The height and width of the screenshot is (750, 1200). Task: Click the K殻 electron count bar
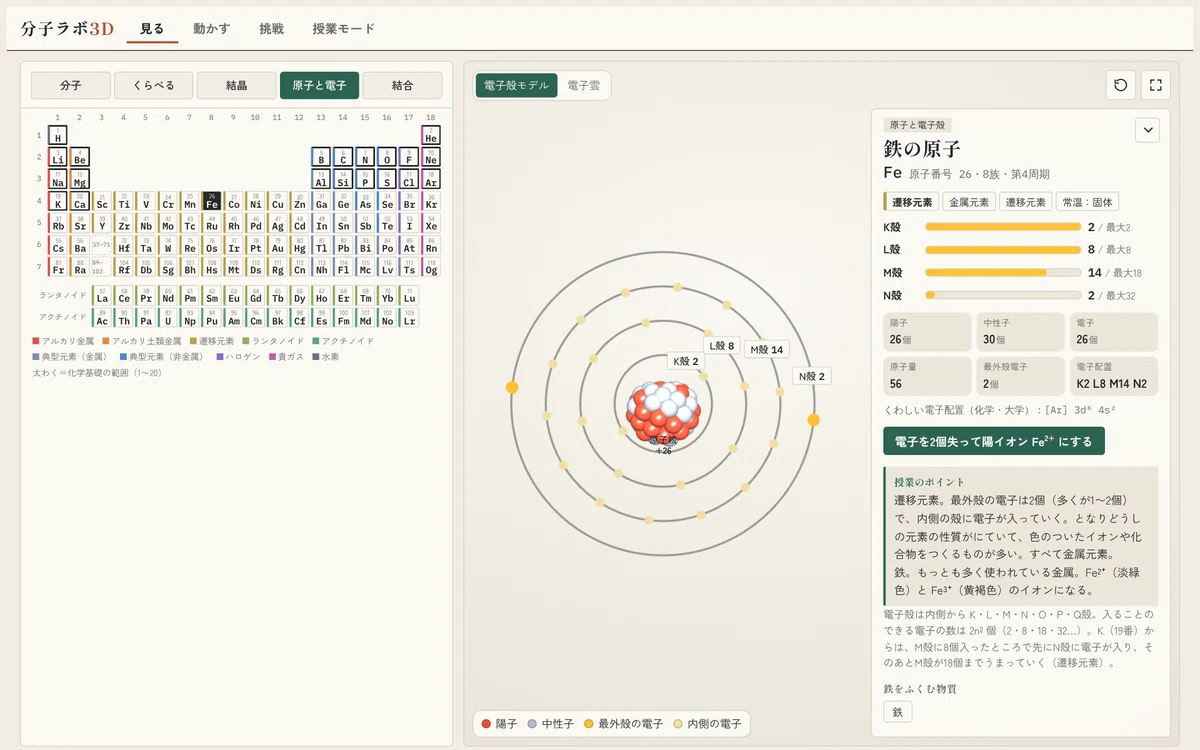click(x=1003, y=227)
